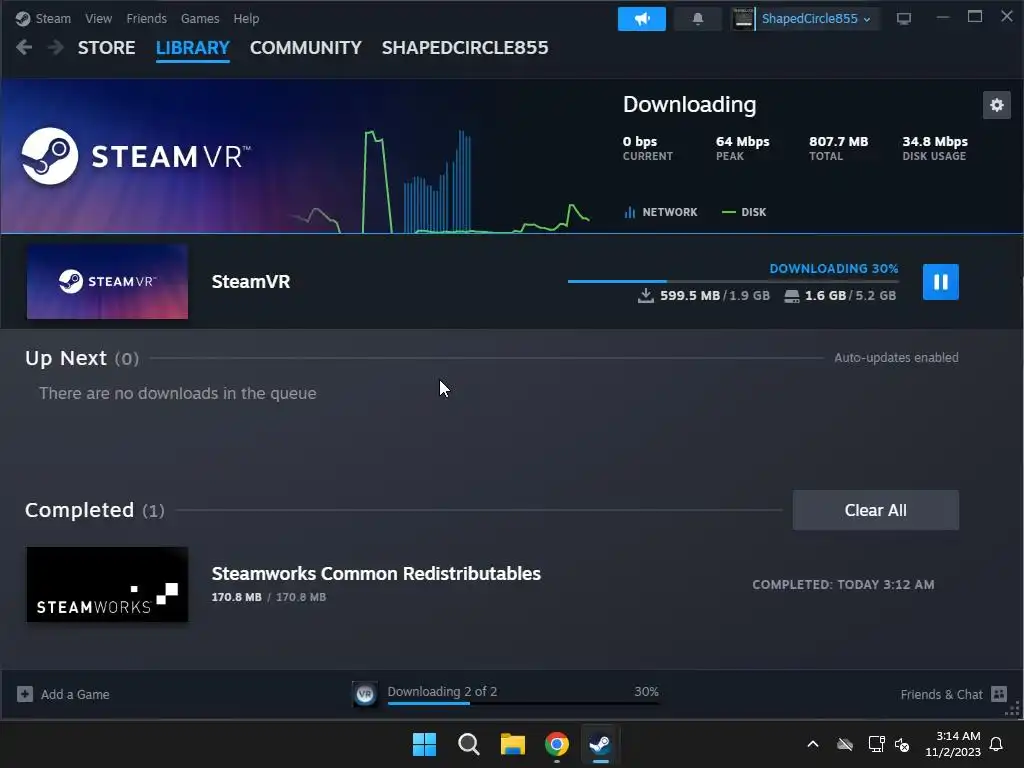Pause the SteamVR download

940,281
